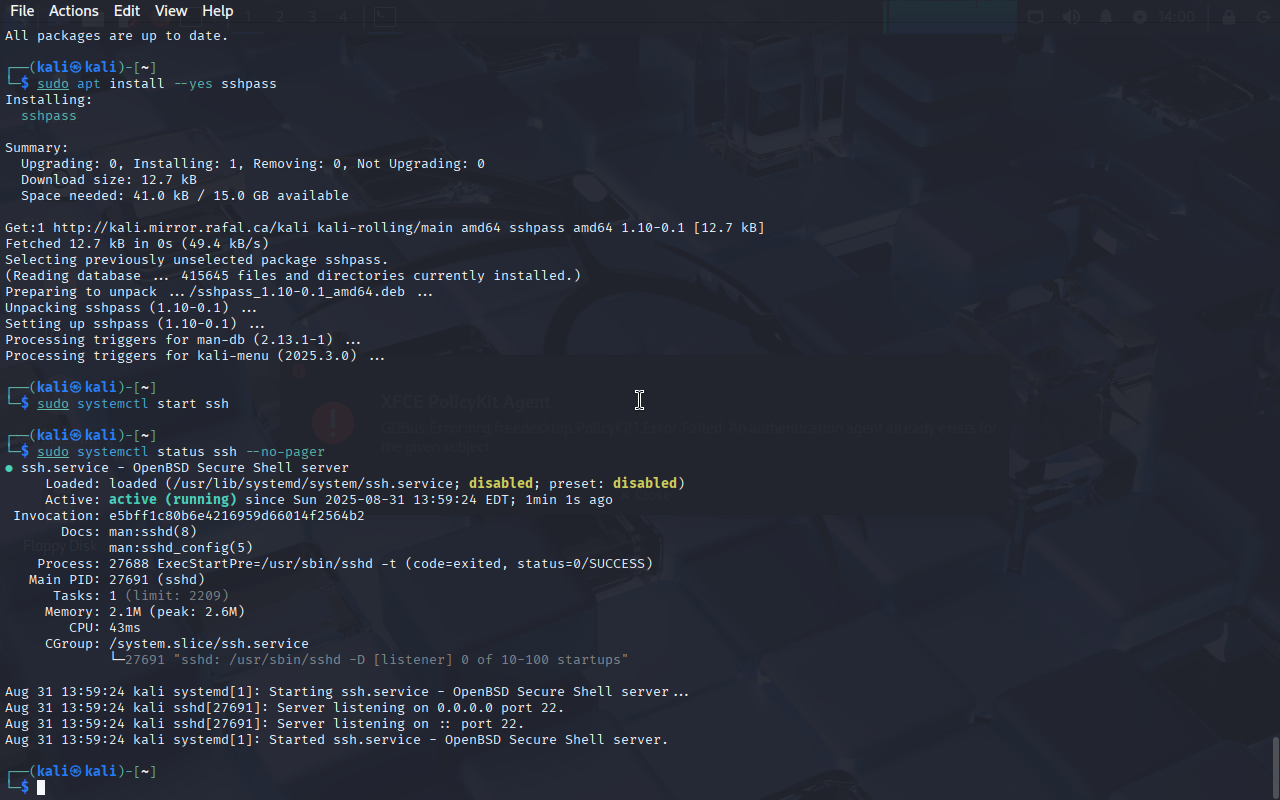Switch to workspace 4 in panel
Screen dimensions: 1280x800
(343, 17)
